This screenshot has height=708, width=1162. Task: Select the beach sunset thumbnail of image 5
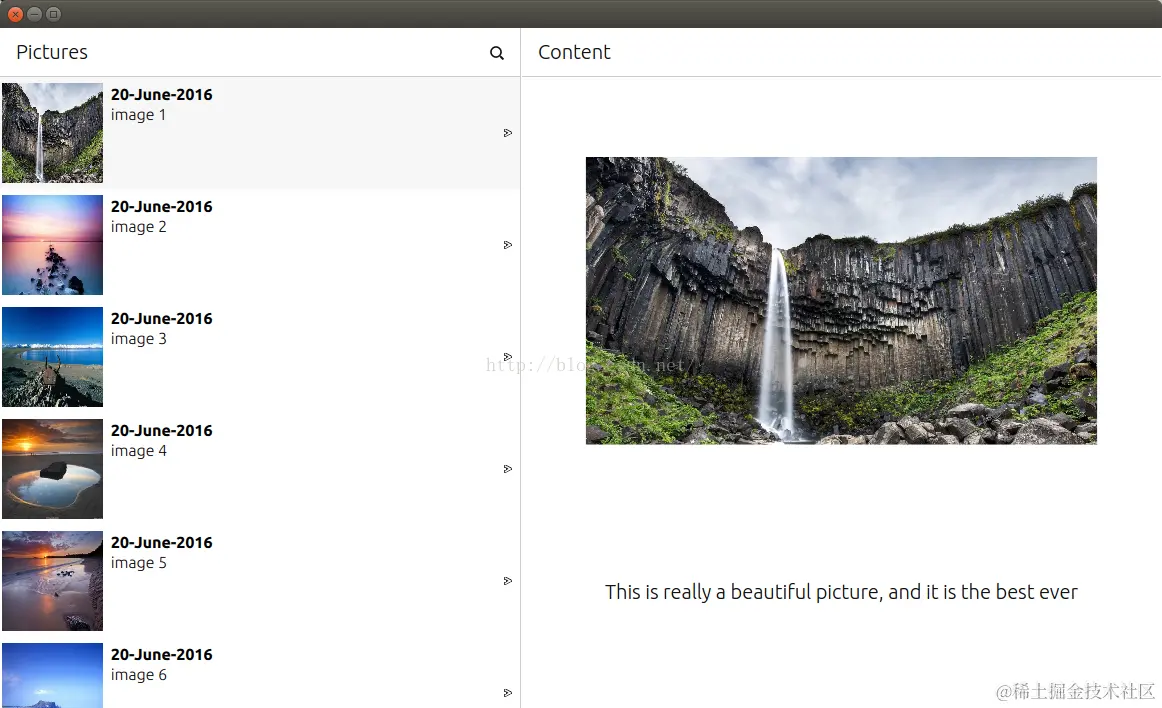tap(53, 580)
